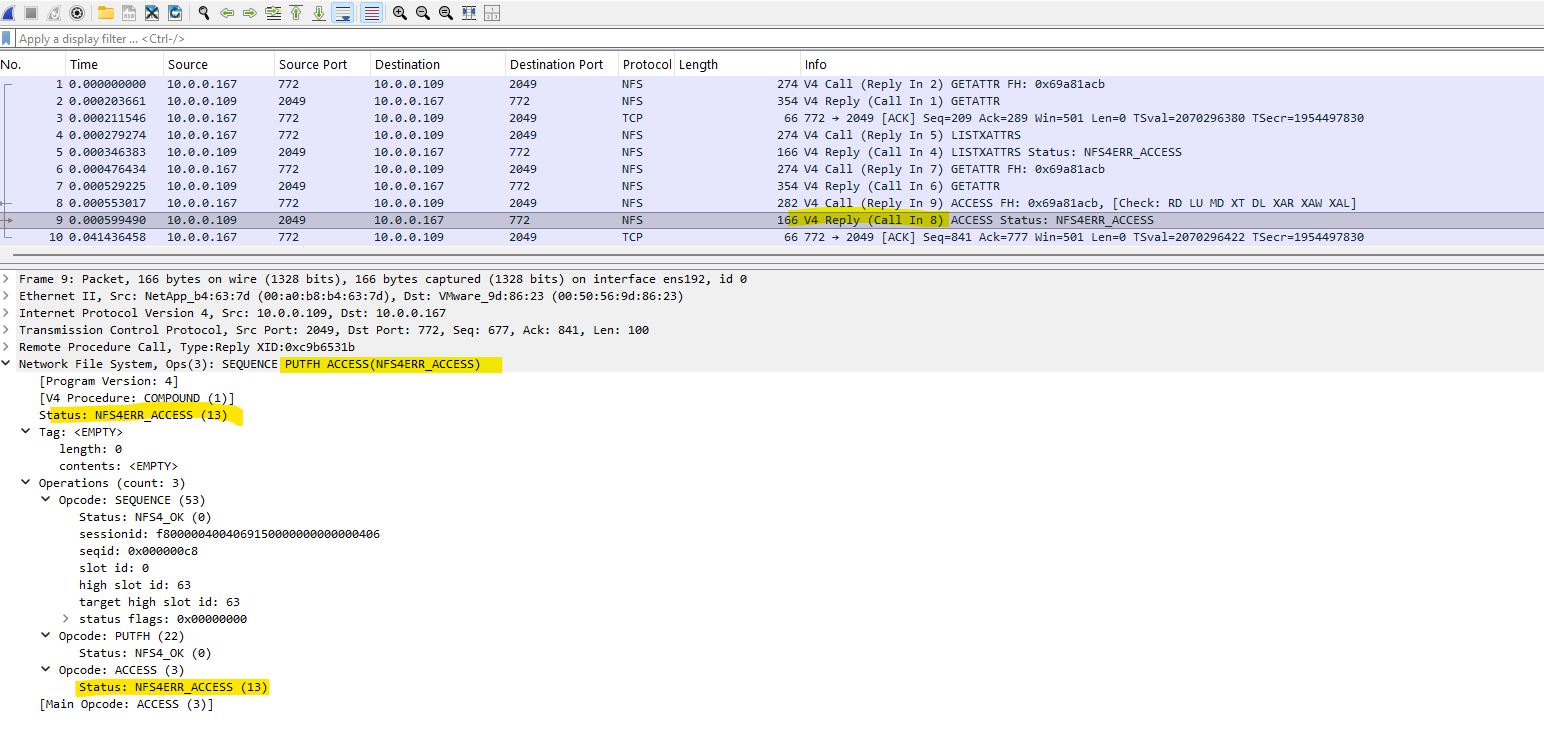Select packet 8 ACCESS call row

click(772, 203)
